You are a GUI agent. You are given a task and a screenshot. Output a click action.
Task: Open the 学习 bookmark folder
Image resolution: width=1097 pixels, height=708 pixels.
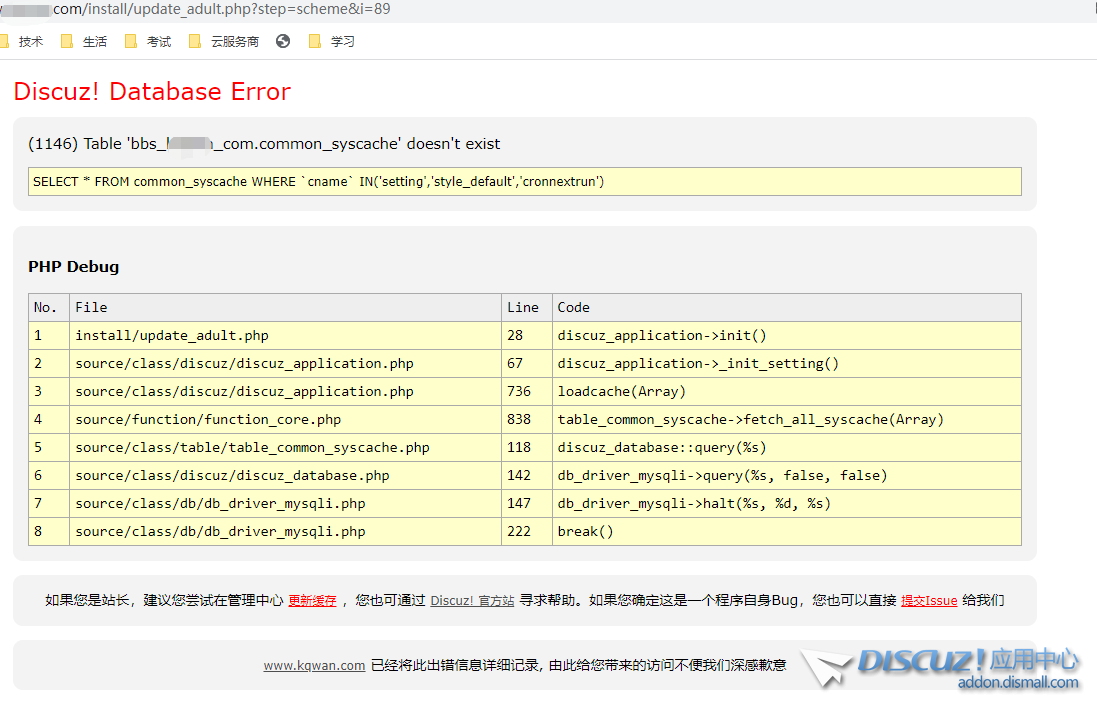[x=332, y=42]
